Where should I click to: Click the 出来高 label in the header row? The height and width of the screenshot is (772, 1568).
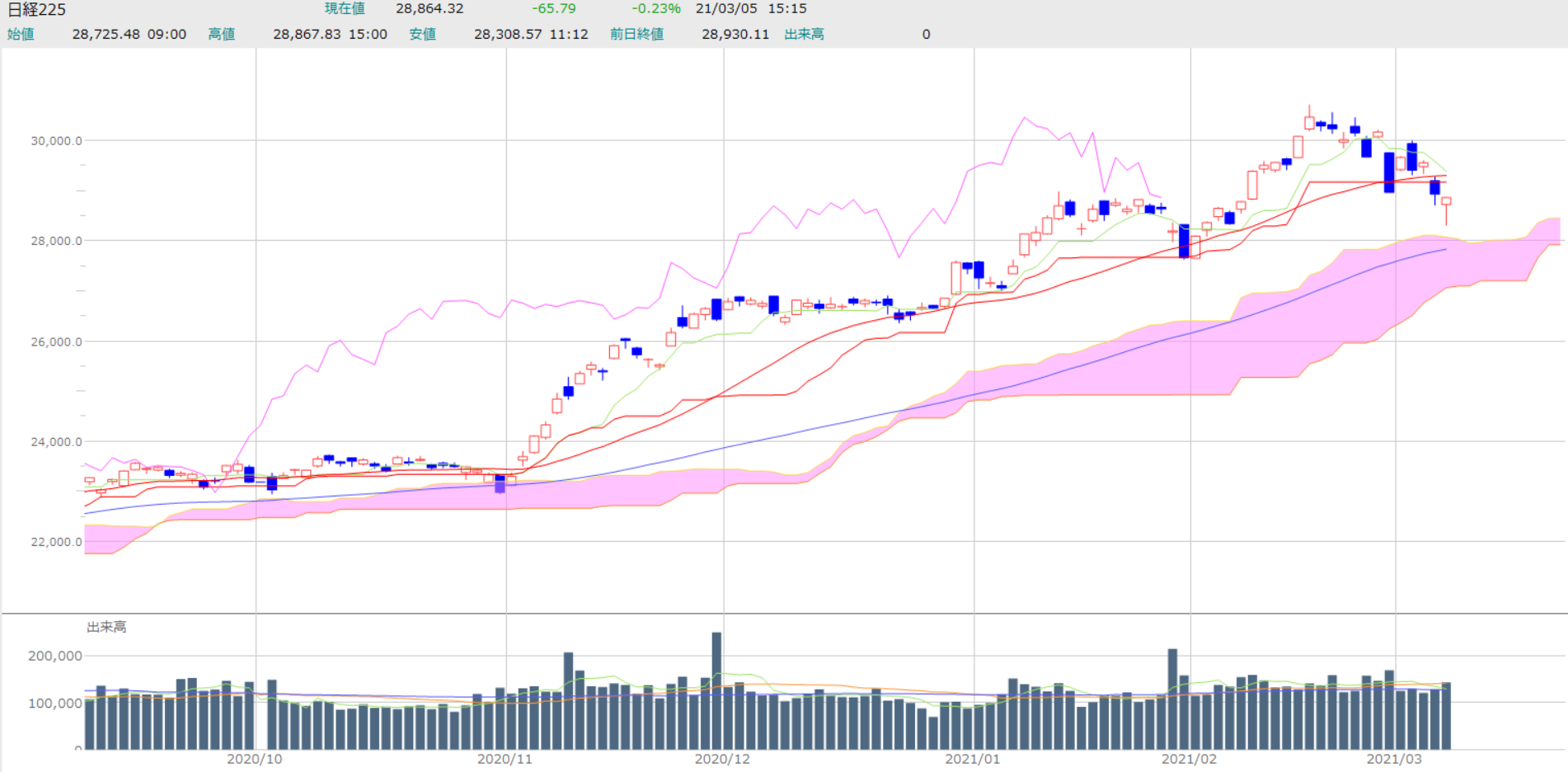[x=805, y=34]
